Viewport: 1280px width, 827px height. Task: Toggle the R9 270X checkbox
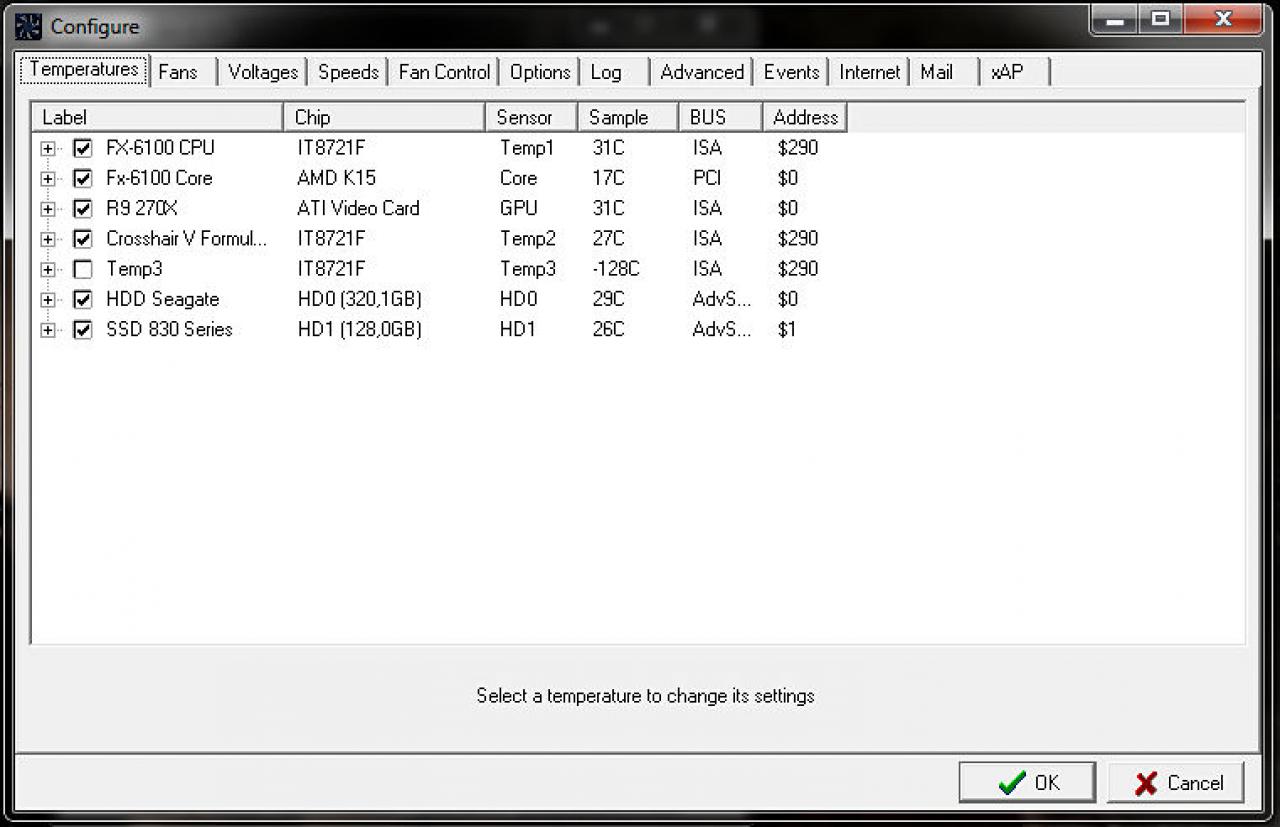coord(83,209)
